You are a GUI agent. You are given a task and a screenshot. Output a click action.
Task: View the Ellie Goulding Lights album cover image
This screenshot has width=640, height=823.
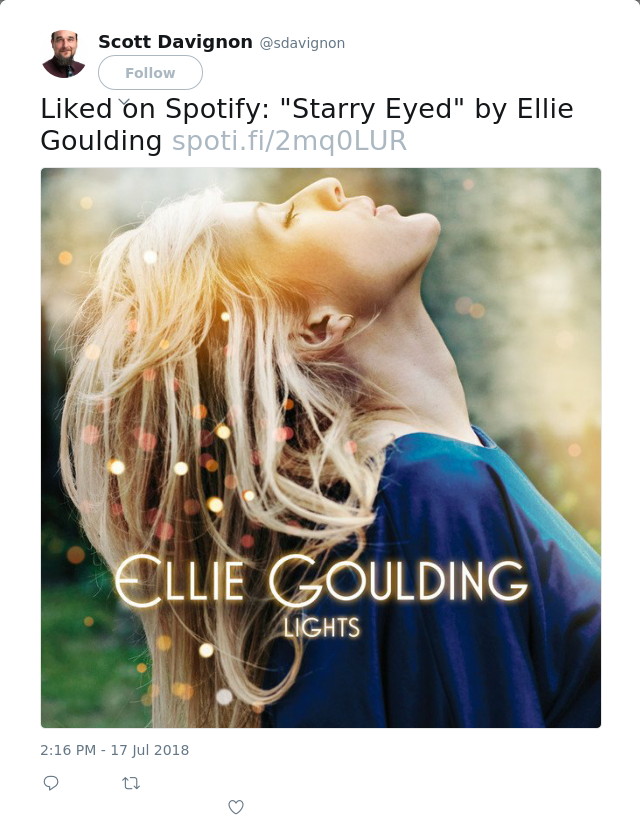[321, 448]
